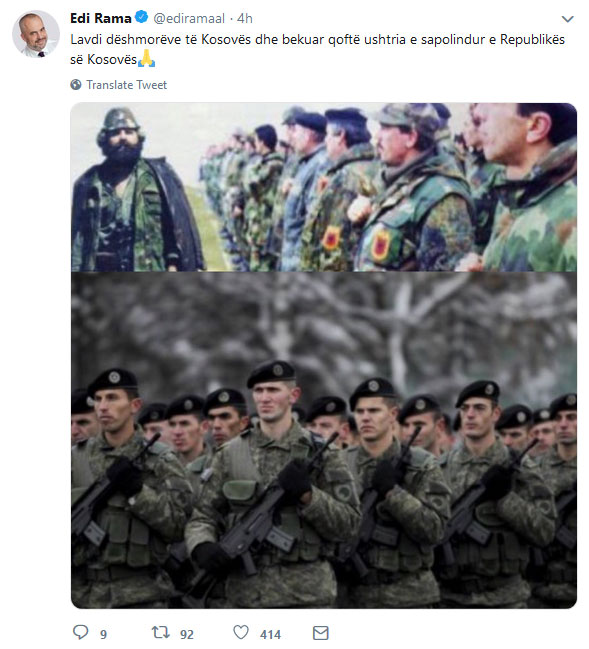Open the @ediramaal handle
Image resolution: width=589 pixels, height=649 pixels.
coord(189,18)
